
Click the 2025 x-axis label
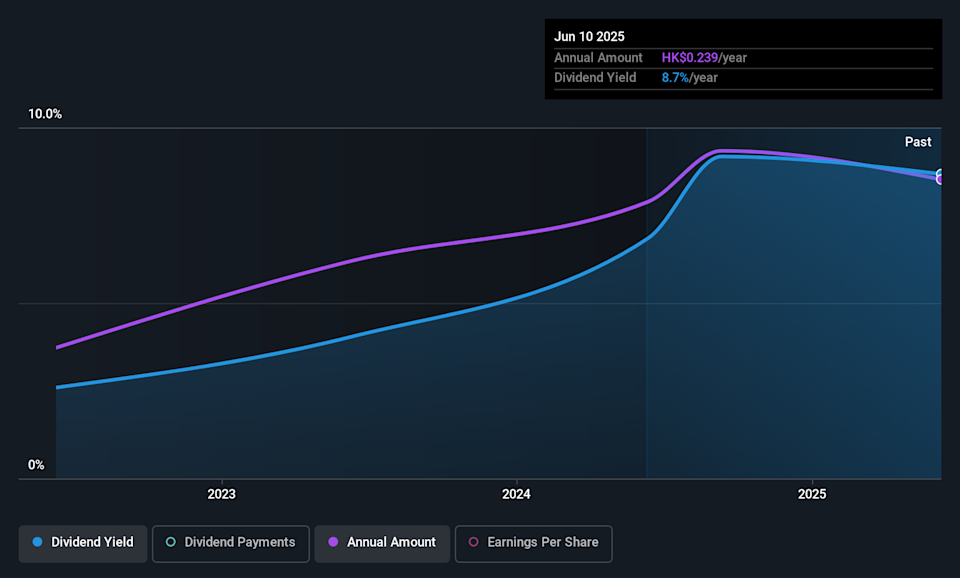[812, 494]
